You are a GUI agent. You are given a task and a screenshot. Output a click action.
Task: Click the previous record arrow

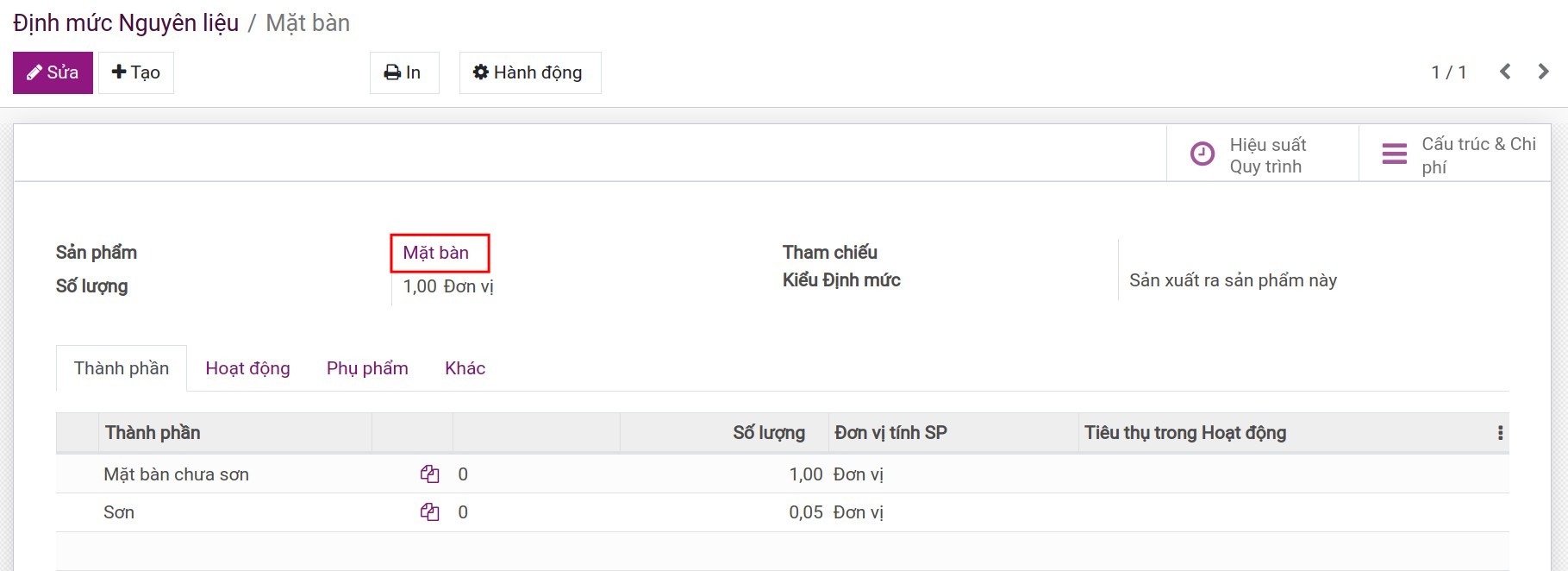[1505, 72]
